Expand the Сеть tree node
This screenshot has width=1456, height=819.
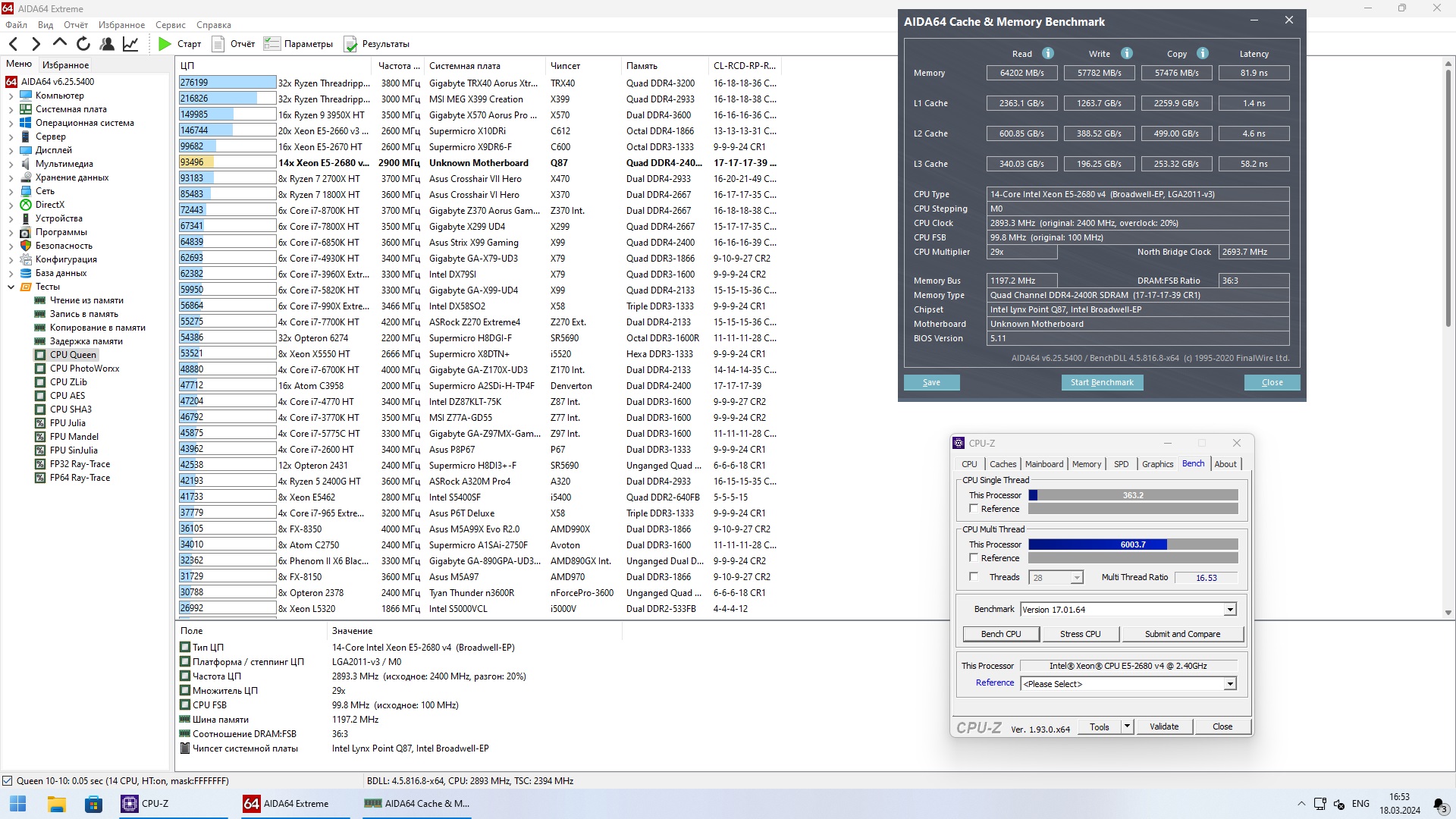(x=11, y=191)
